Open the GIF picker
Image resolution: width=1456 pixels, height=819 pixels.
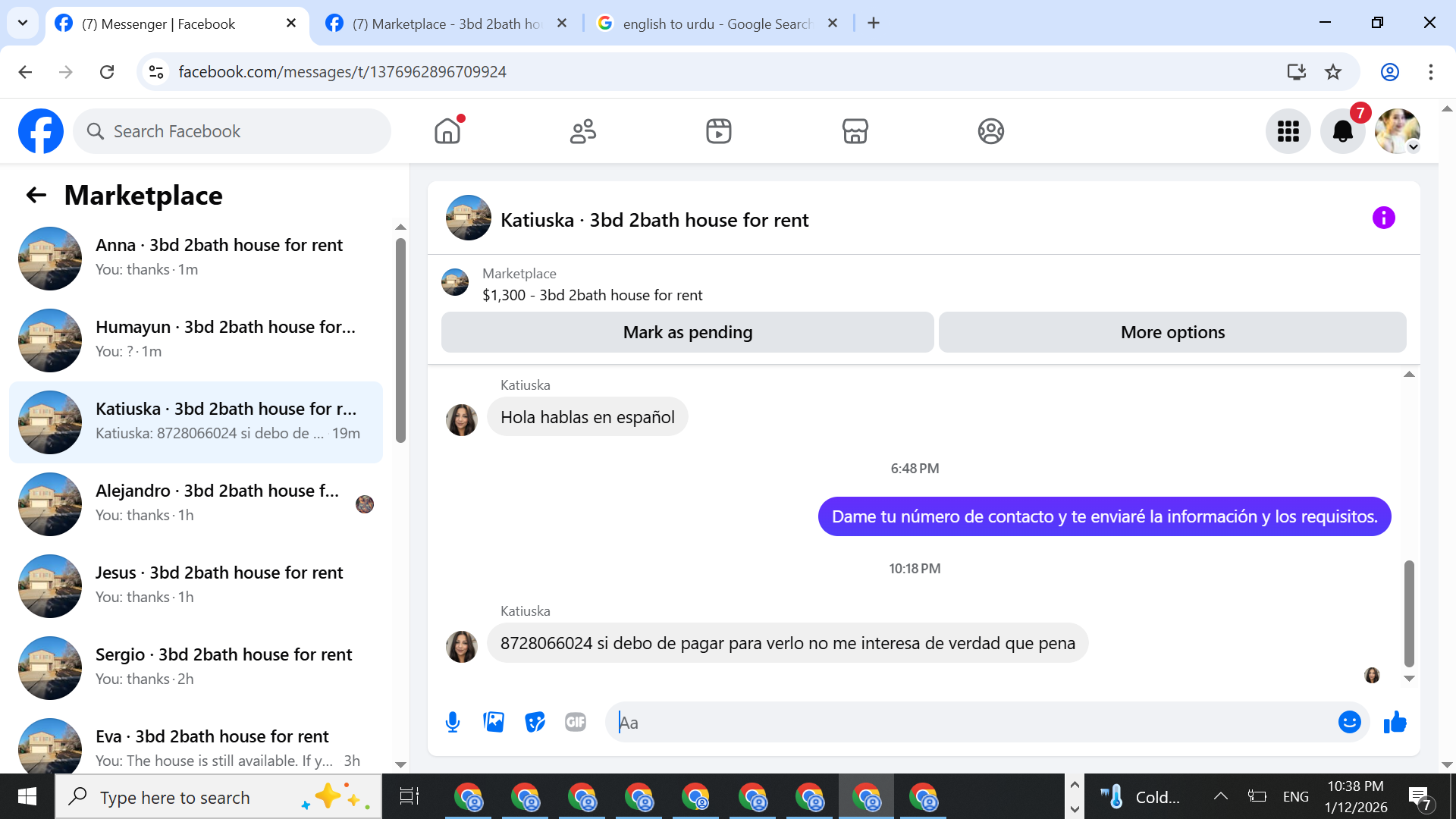(x=576, y=722)
